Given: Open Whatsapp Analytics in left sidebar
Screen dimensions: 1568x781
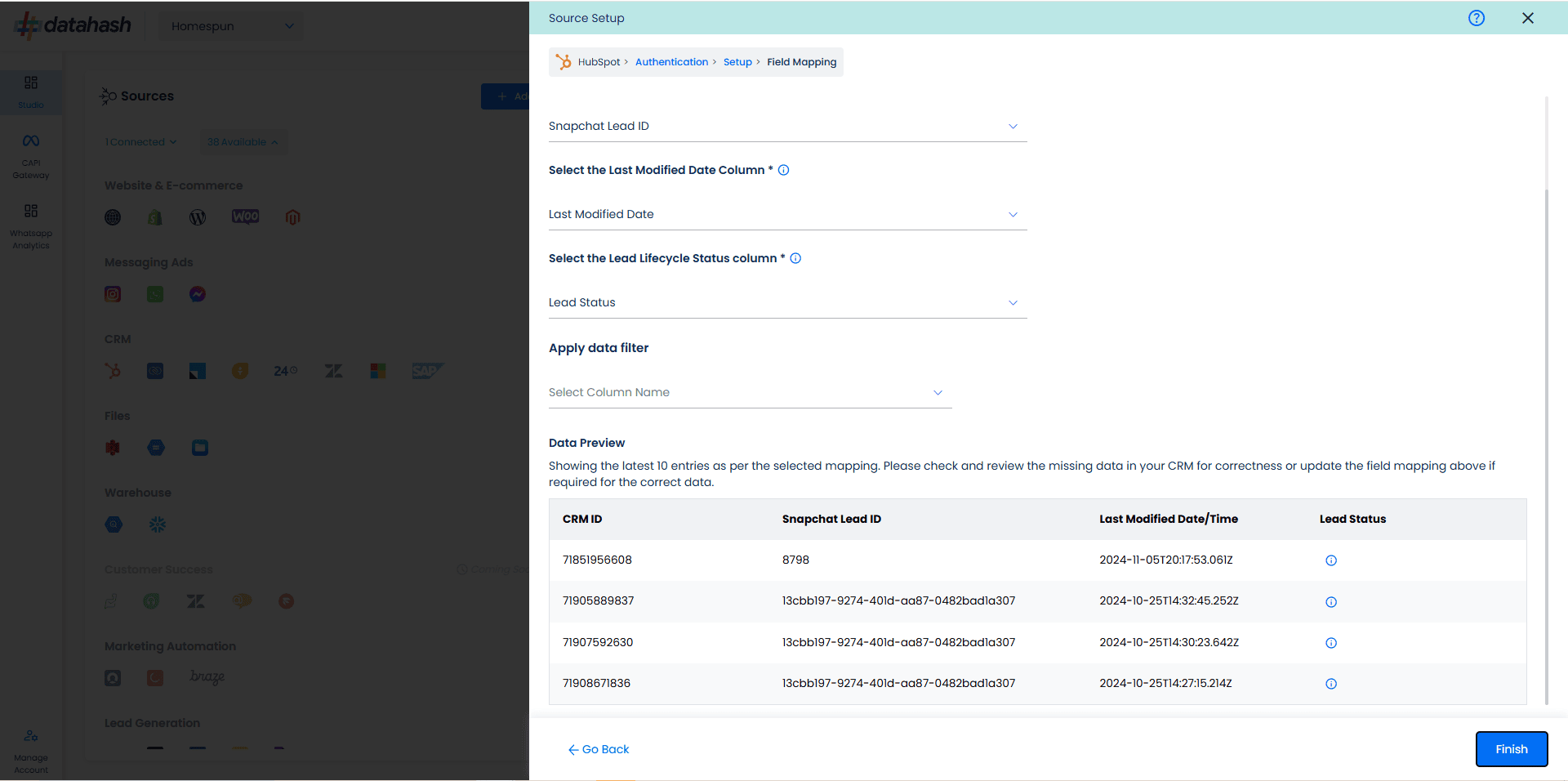Looking at the screenshot, I should coord(31,227).
